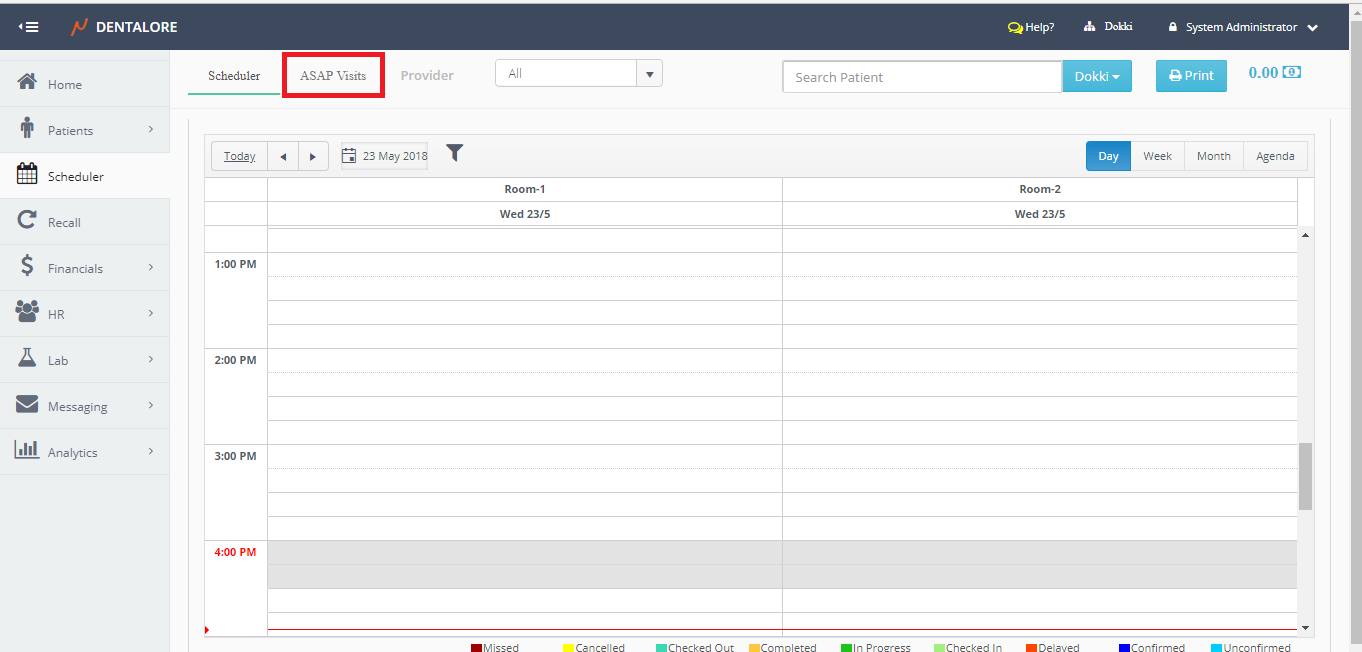Open the calendar date picker icon
Image resolution: width=1362 pixels, height=652 pixels.
[349, 156]
